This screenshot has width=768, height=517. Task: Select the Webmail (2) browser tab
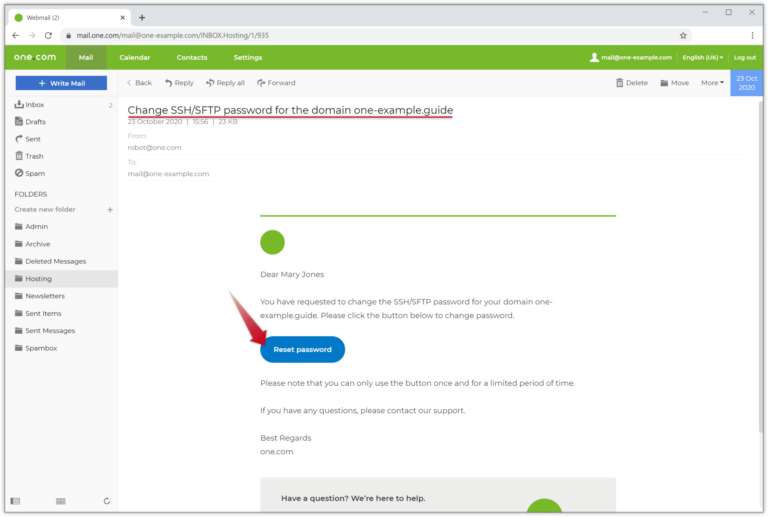(x=70, y=18)
